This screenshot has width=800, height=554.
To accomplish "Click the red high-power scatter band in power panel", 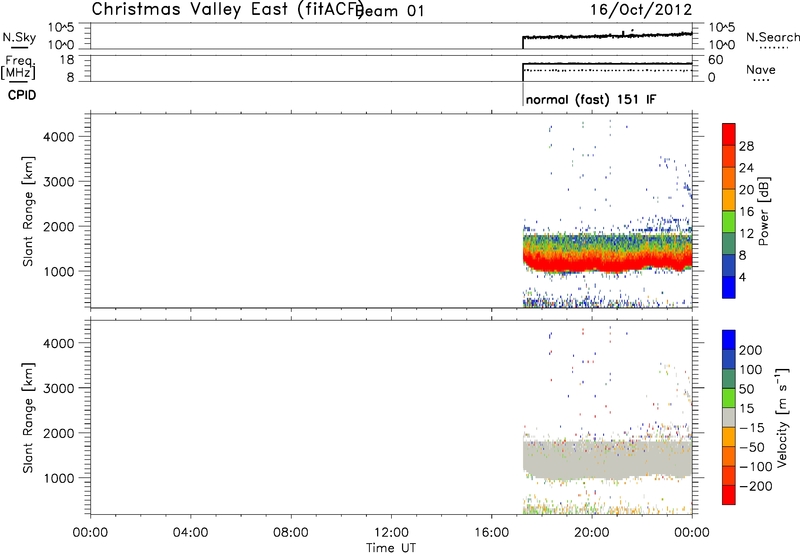I will coord(607,262).
